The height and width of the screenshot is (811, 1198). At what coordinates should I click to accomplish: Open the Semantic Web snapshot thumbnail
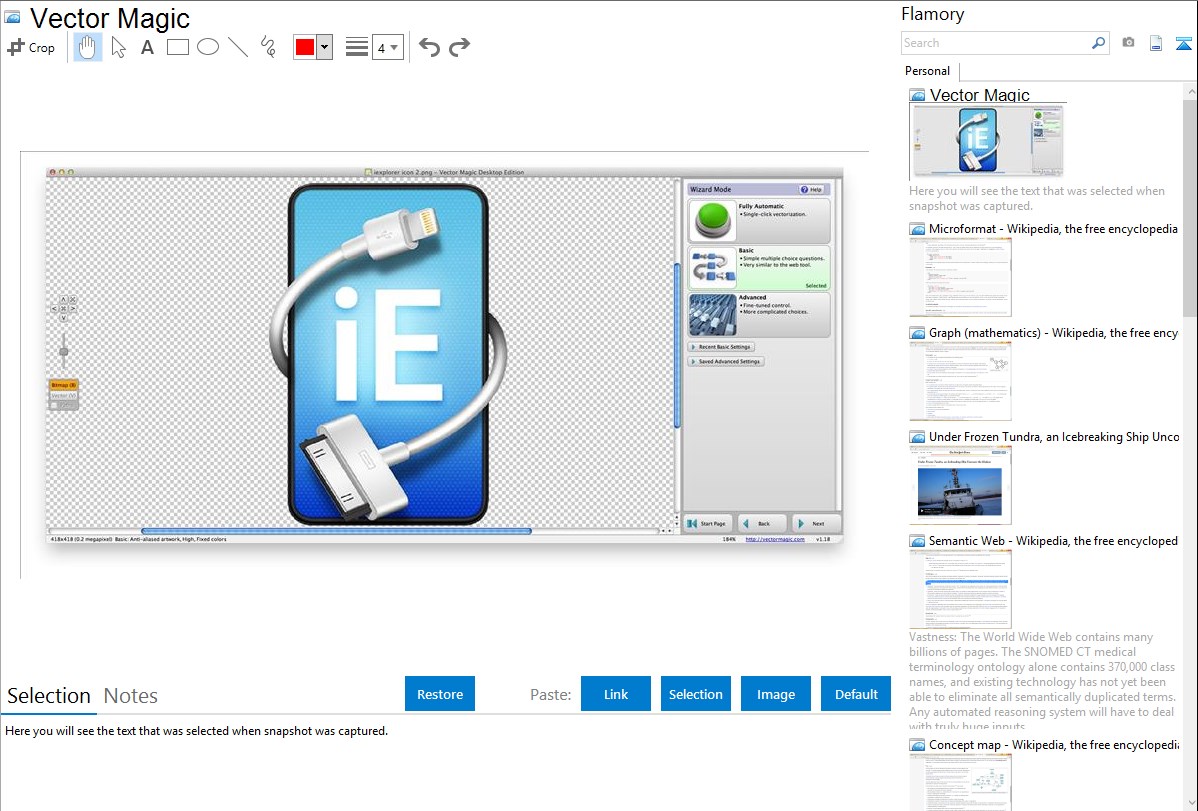point(960,589)
